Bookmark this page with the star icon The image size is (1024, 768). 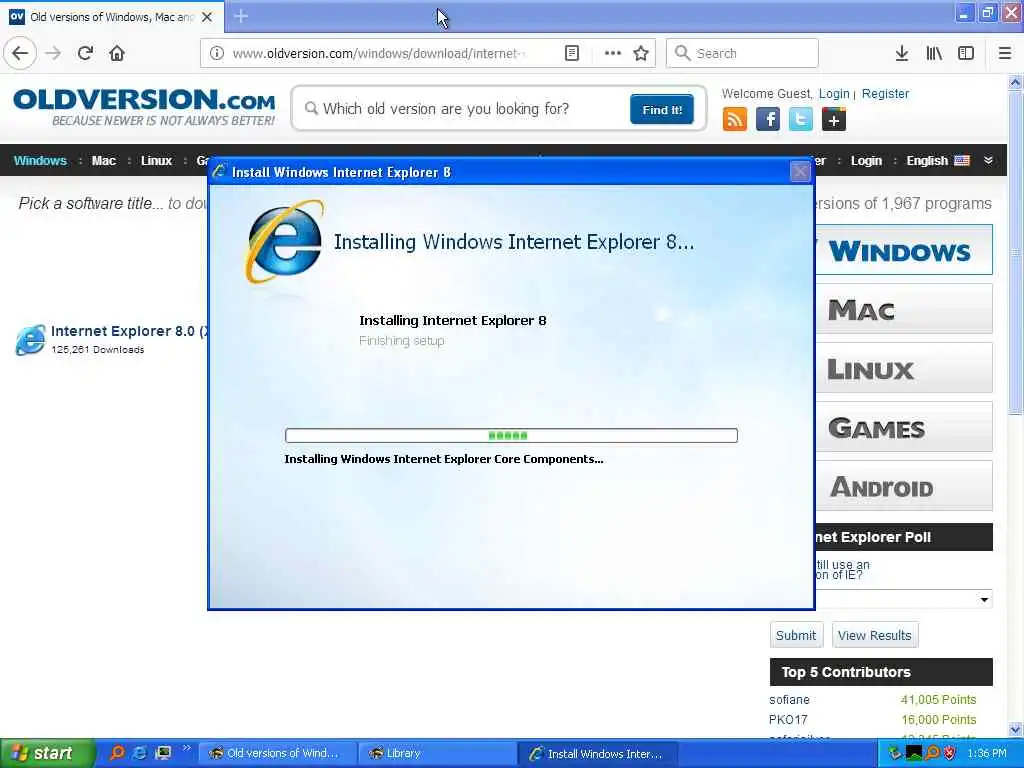[x=641, y=53]
